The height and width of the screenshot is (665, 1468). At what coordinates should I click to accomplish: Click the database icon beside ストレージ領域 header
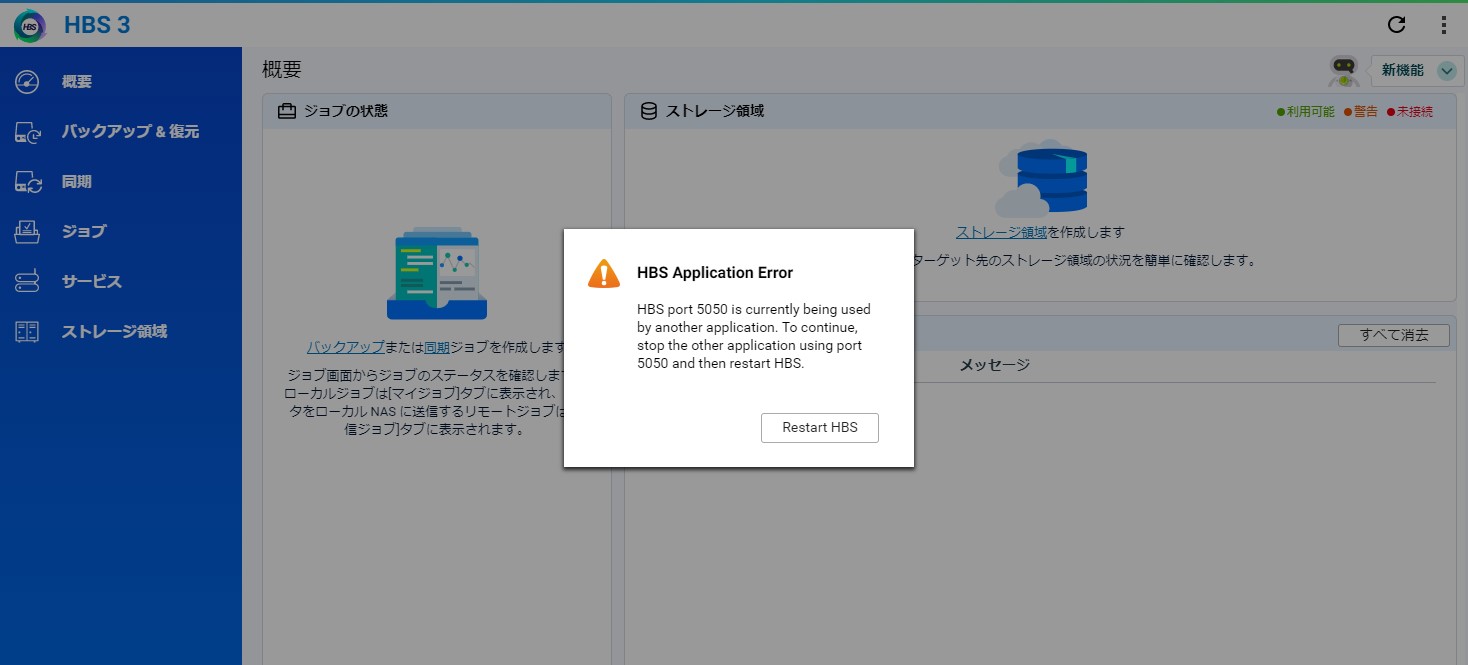point(649,111)
